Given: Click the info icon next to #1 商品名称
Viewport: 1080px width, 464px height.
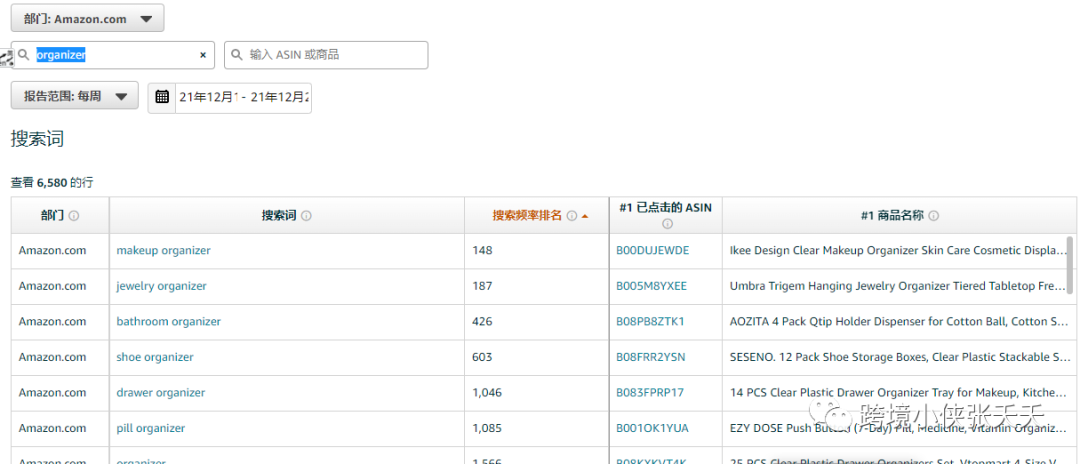Looking at the screenshot, I should click(x=934, y=215).
